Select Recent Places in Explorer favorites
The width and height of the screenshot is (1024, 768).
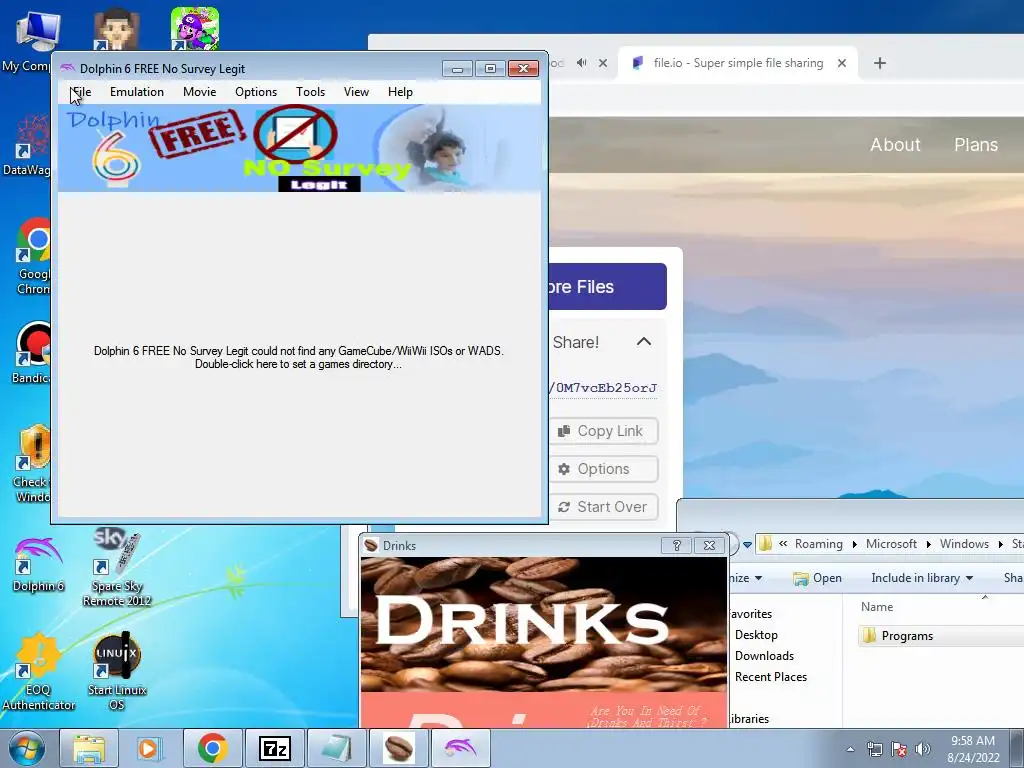point(771,677)
